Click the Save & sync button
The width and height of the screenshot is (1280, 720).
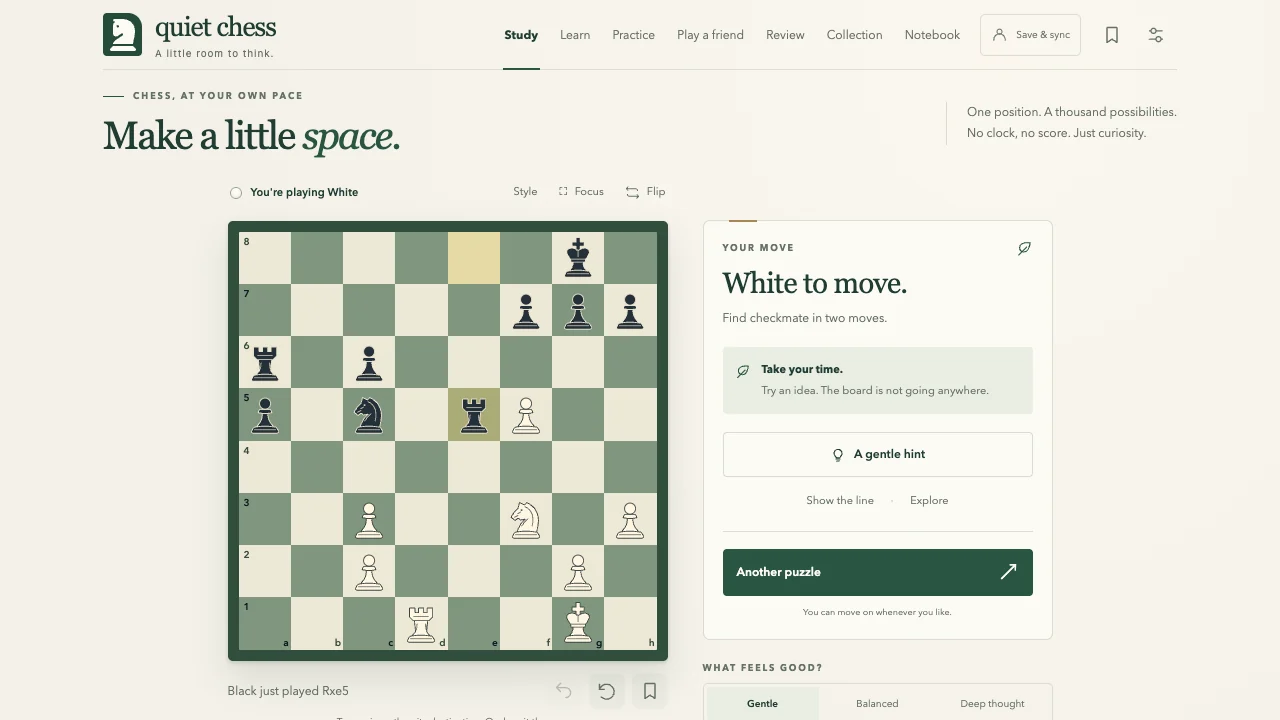coord(1030,35)
